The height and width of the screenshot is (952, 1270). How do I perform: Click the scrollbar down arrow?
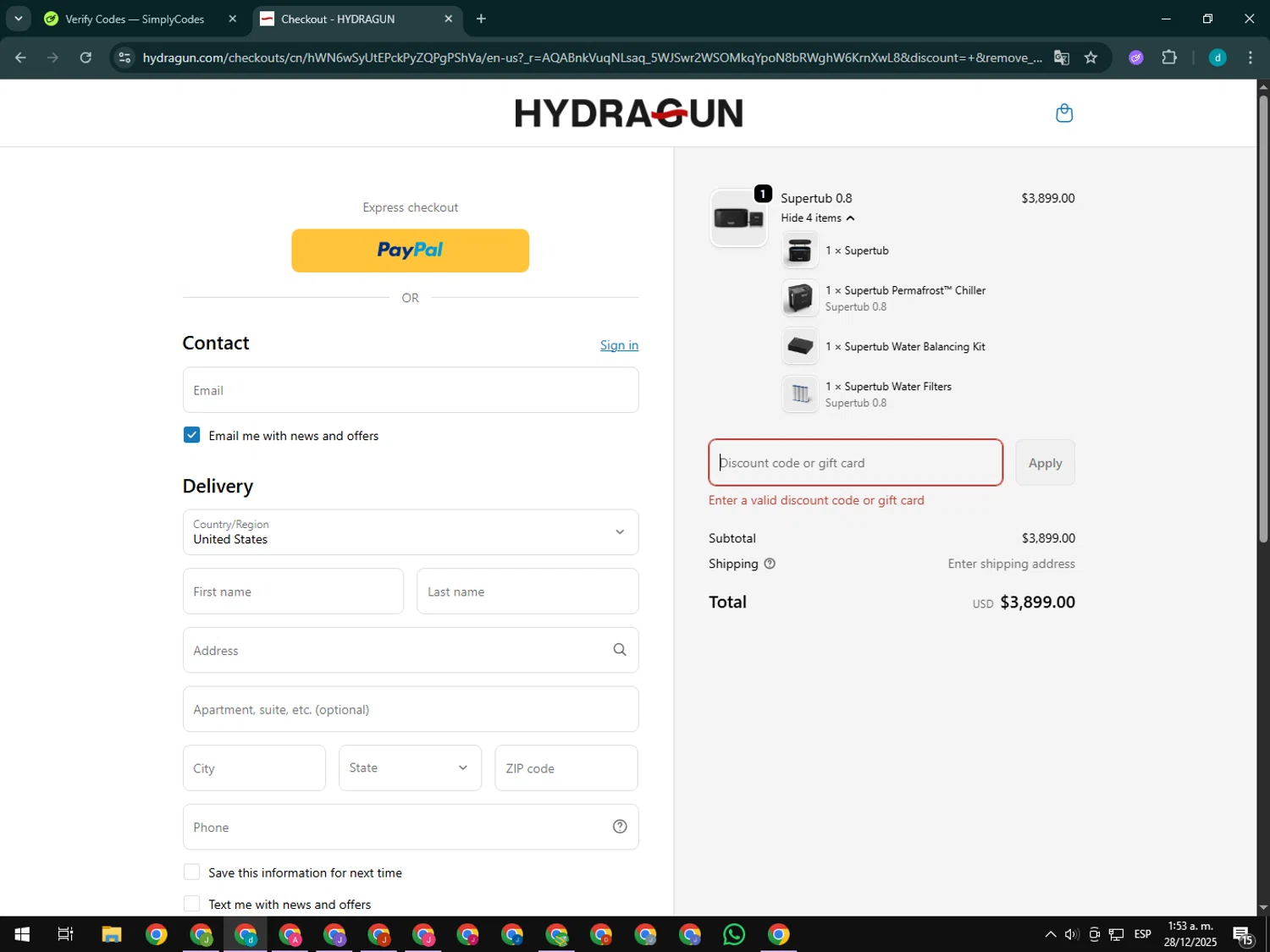[x=1263, y=908]
